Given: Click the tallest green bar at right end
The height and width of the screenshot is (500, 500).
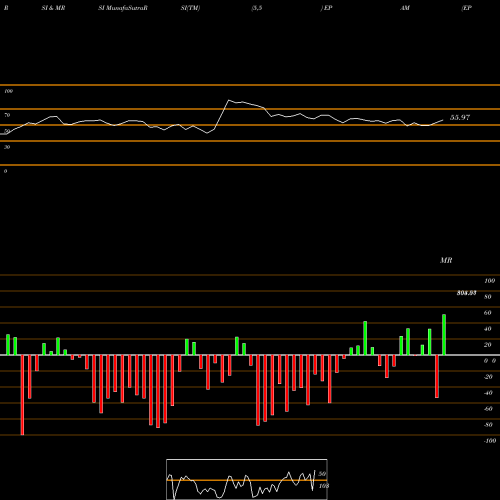Looking at the screenshot, I should pos(444,335).
